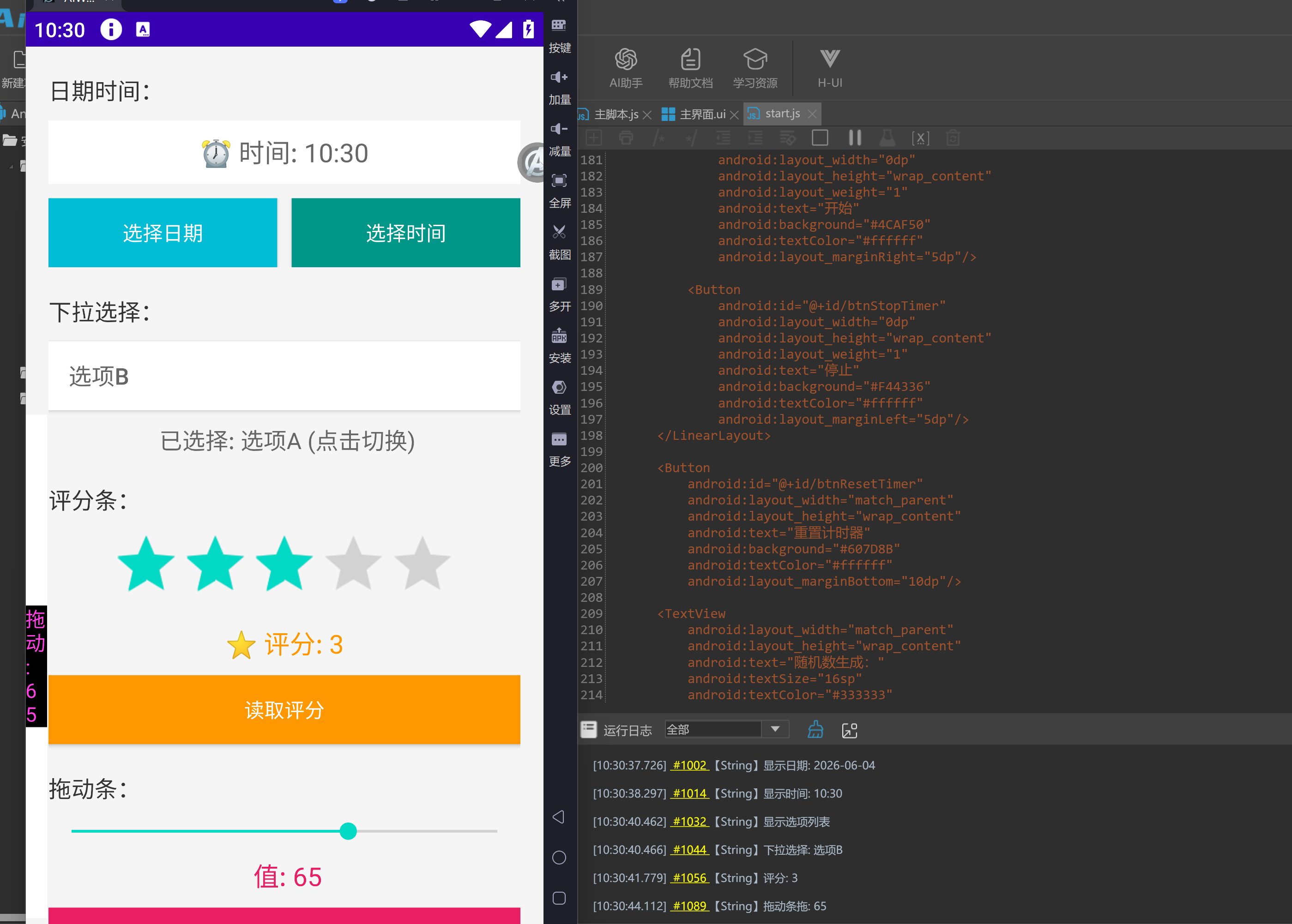Viewport: 1292px width, 924px height.
Task: Open the 选项B dropdown spinner
Action: [284, 376]
